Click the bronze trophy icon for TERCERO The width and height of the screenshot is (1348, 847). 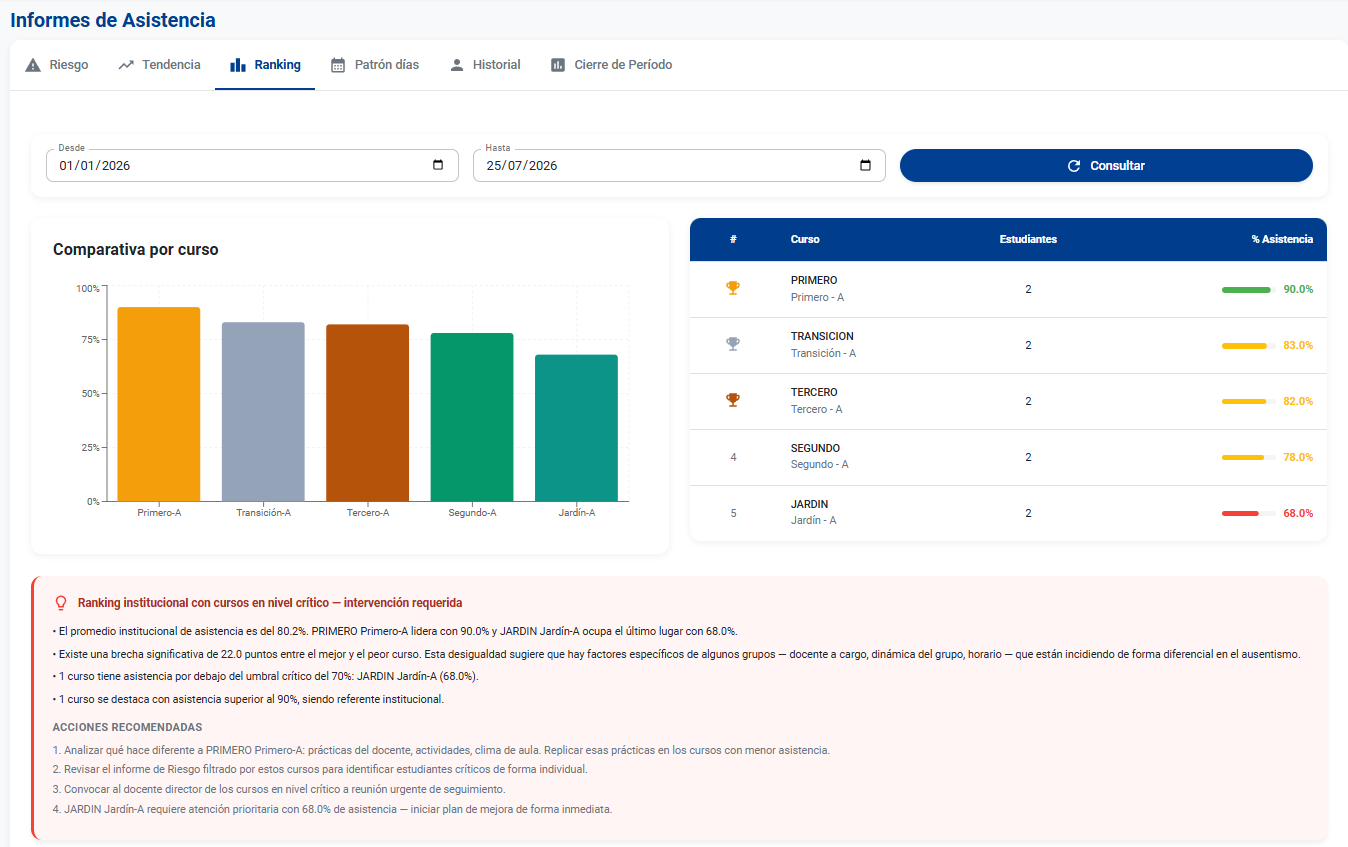click(x=733, y=400)
